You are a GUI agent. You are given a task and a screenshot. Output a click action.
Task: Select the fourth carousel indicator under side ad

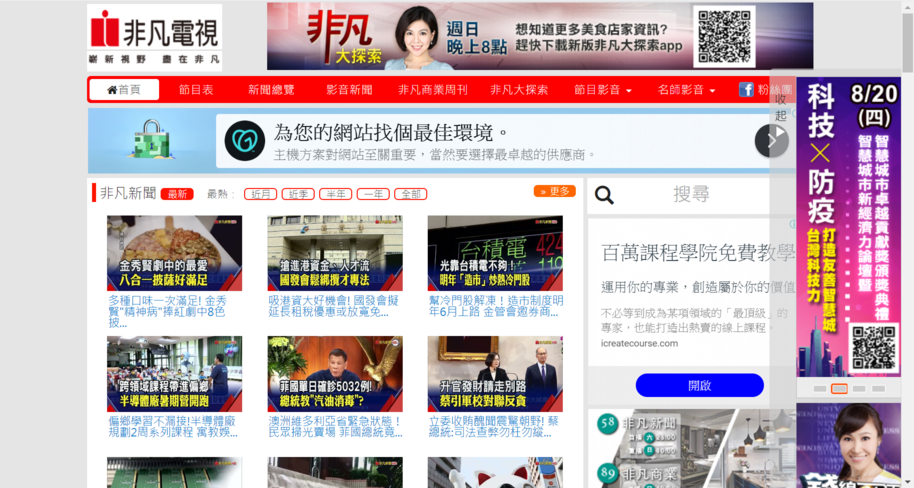click(879, 389)
